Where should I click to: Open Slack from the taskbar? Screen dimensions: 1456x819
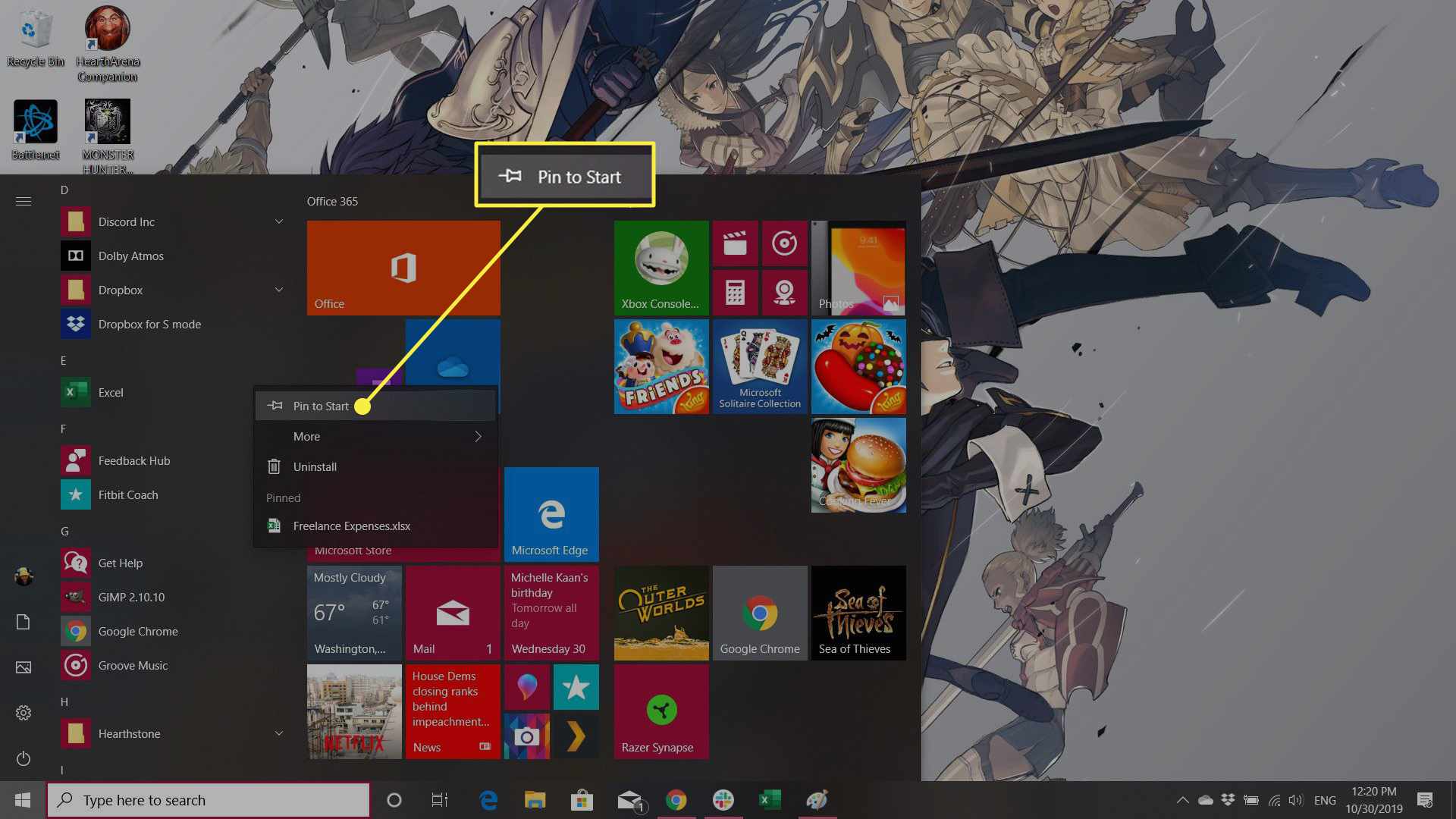click(723, 800)
